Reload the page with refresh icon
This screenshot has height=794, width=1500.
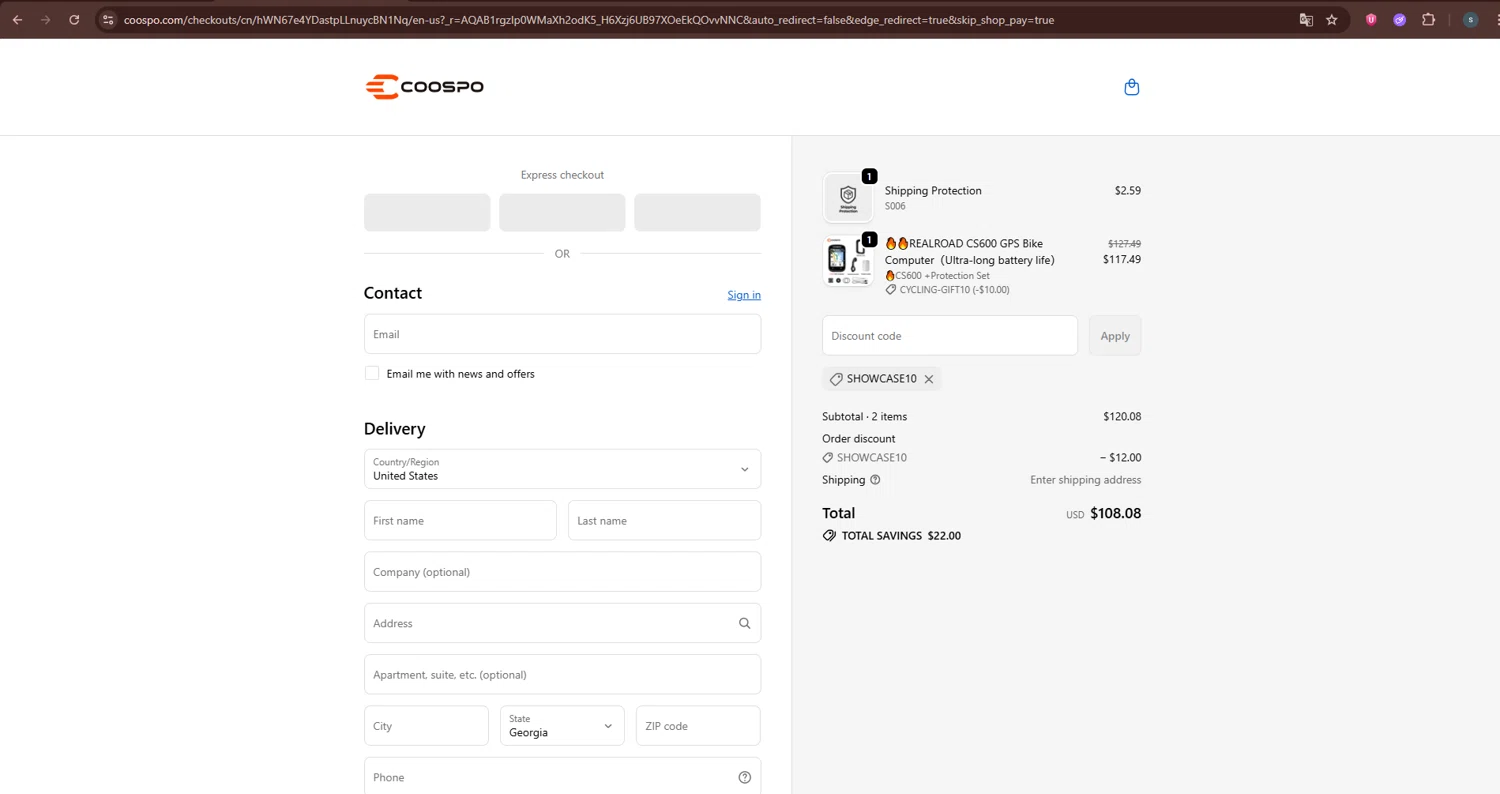tap(74, 19)
